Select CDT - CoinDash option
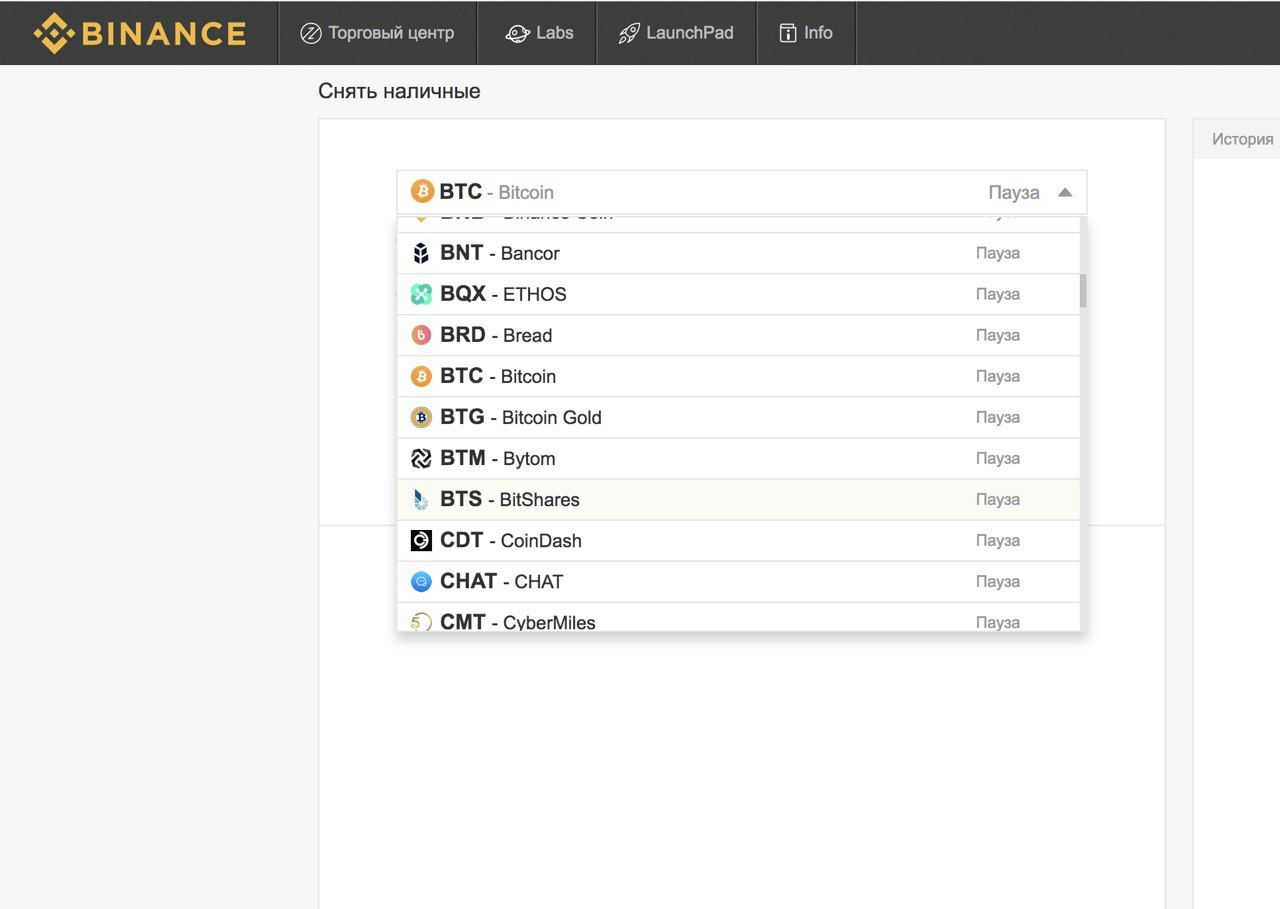The image size is (1280, 909). click(738, 540)
